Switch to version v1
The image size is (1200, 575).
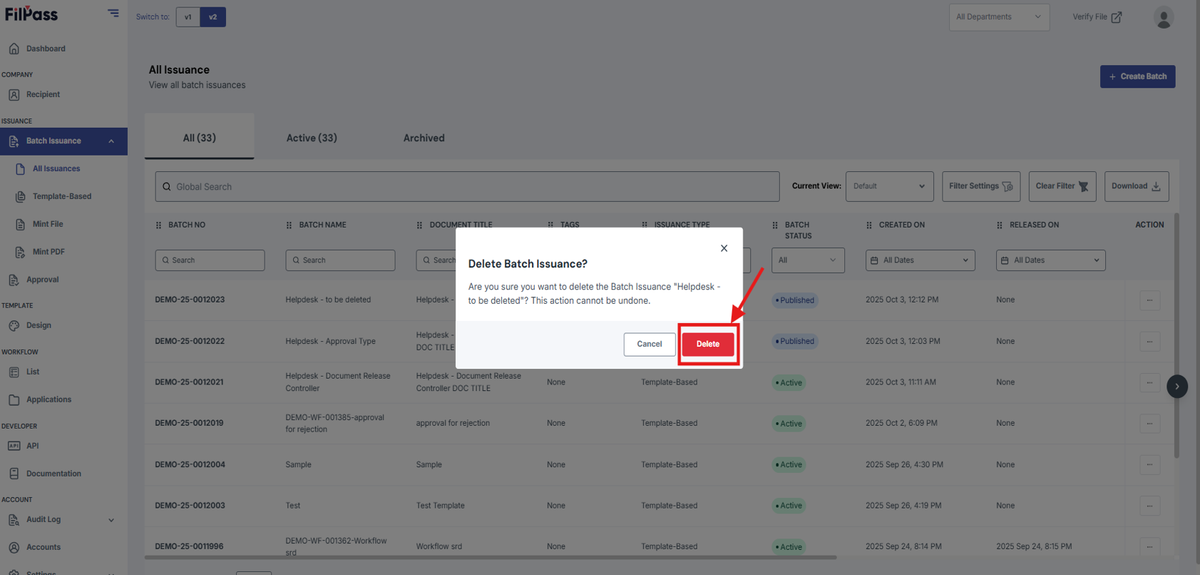187,17
